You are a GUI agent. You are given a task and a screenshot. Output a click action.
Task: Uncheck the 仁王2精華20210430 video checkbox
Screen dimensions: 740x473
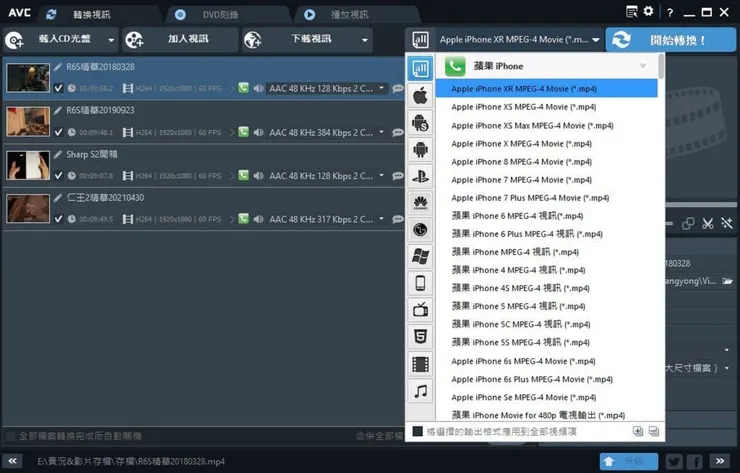point(58,219)
